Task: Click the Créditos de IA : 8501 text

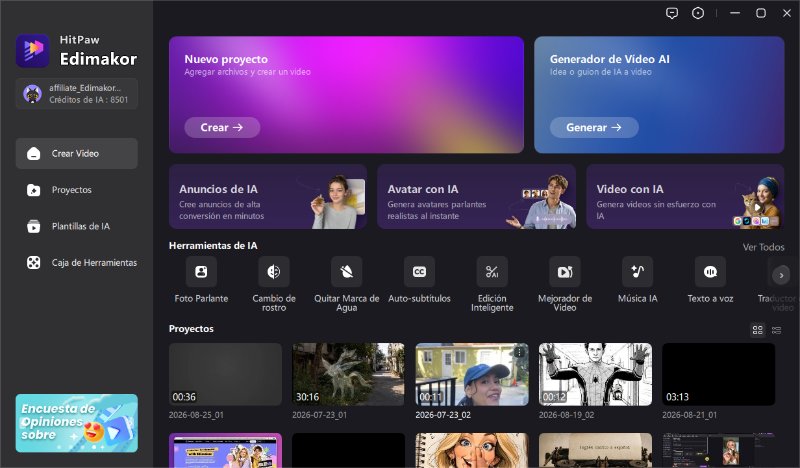Action: tap(89, 100)
